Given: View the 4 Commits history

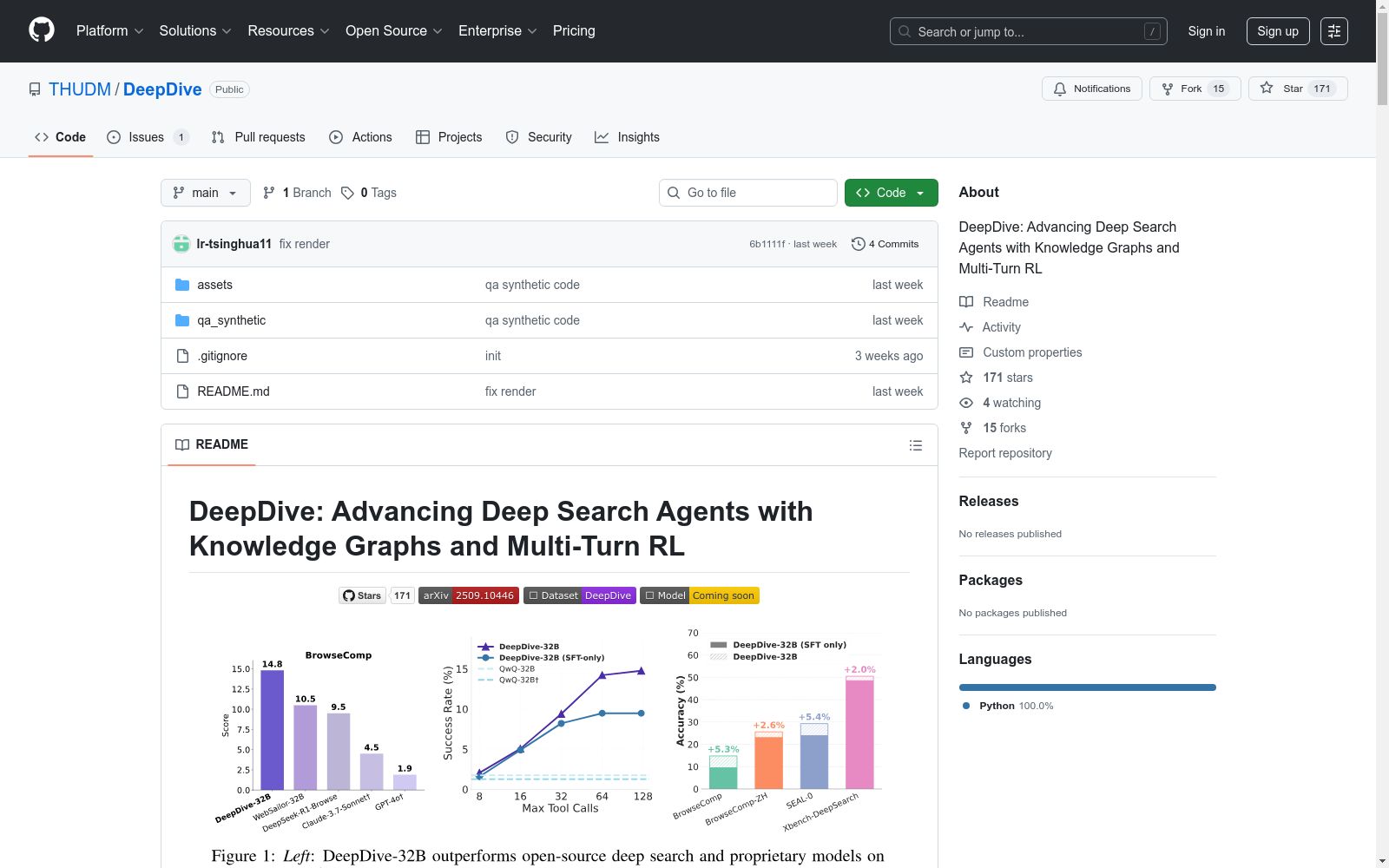Looking at the screenshot, I should 885,244.
